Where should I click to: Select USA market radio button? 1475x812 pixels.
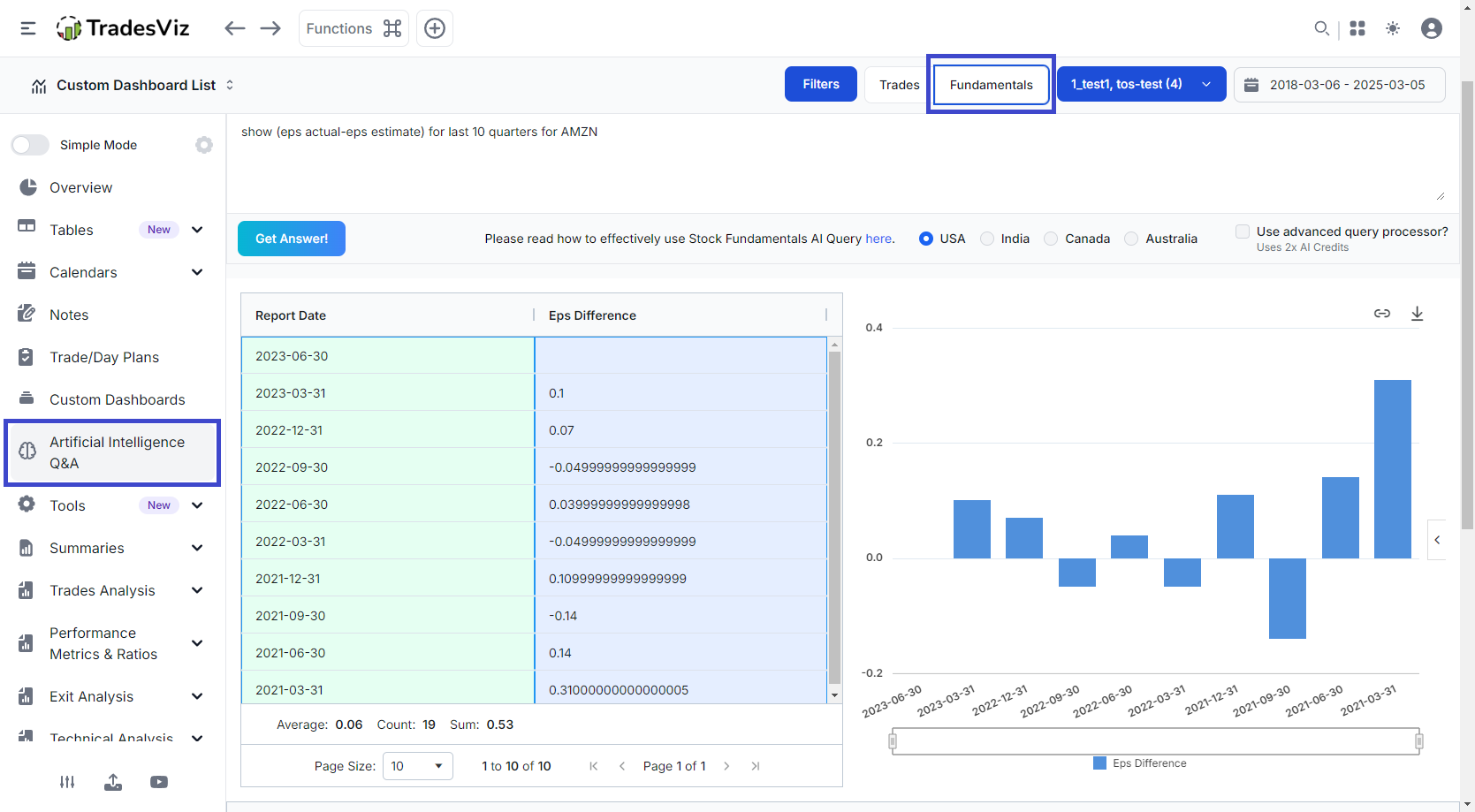(x=926, y=239)
